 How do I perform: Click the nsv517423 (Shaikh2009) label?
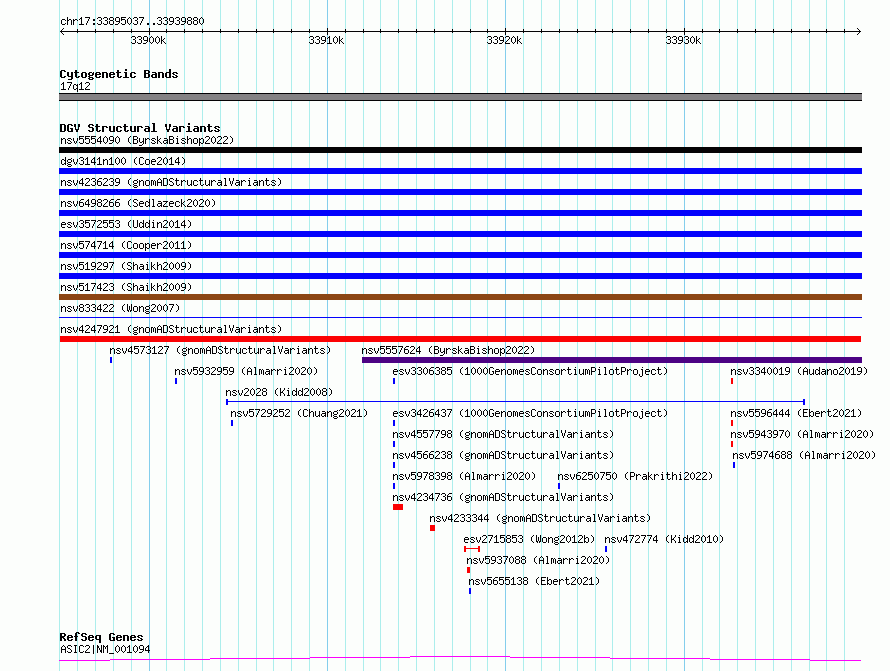click(126, 287)
